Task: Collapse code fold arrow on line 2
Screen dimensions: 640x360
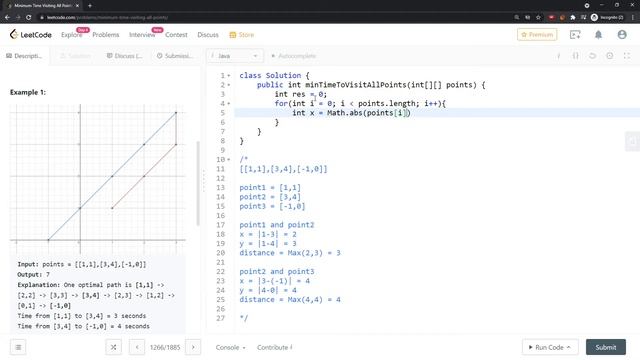Action: (x=229, y=85)
